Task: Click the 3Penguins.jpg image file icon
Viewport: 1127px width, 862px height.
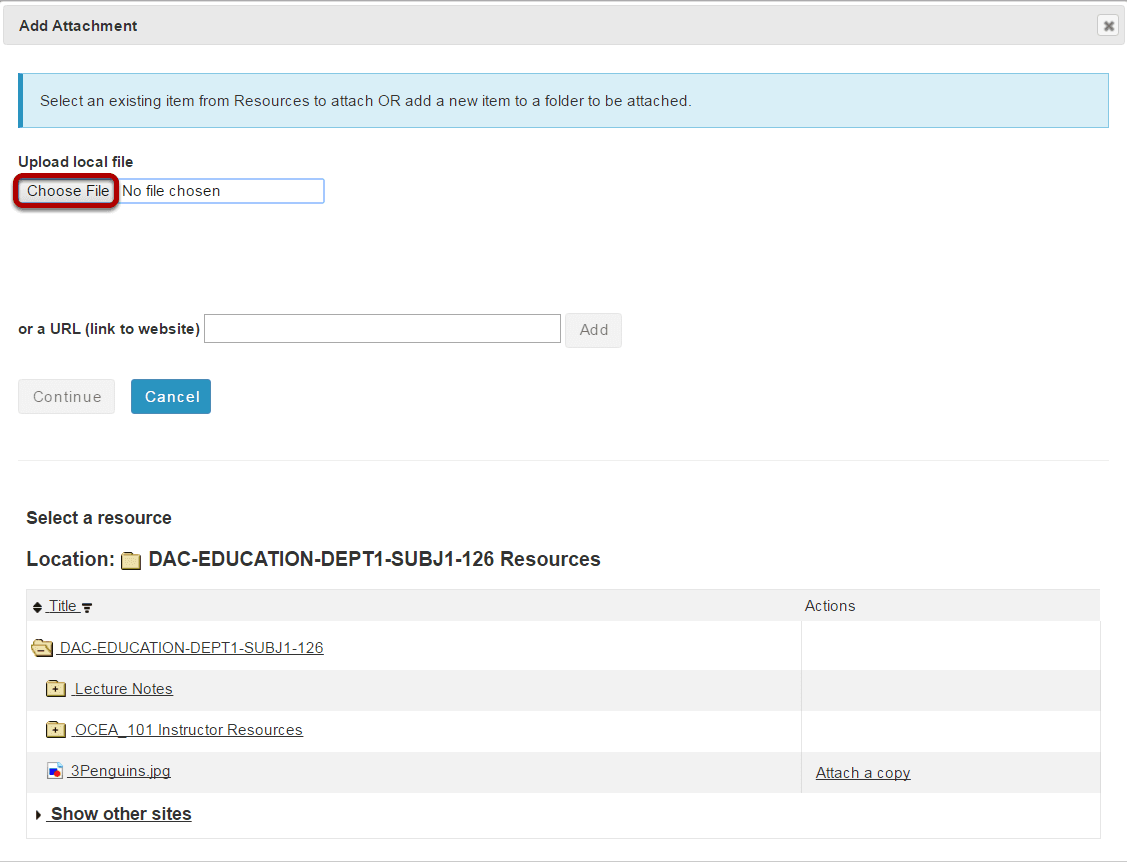Action: [x=55, y=771]
